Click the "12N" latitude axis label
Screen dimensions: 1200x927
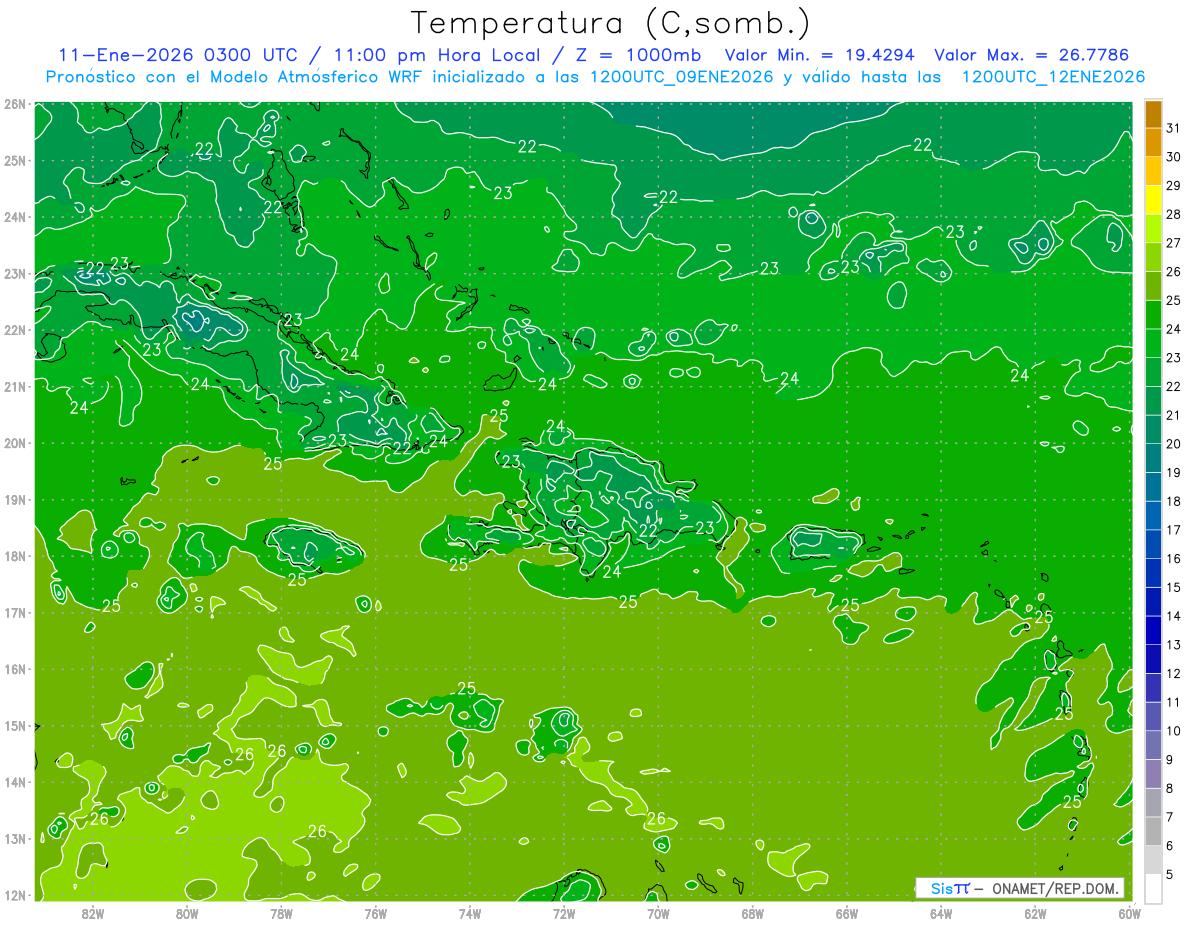coord(14,895)
